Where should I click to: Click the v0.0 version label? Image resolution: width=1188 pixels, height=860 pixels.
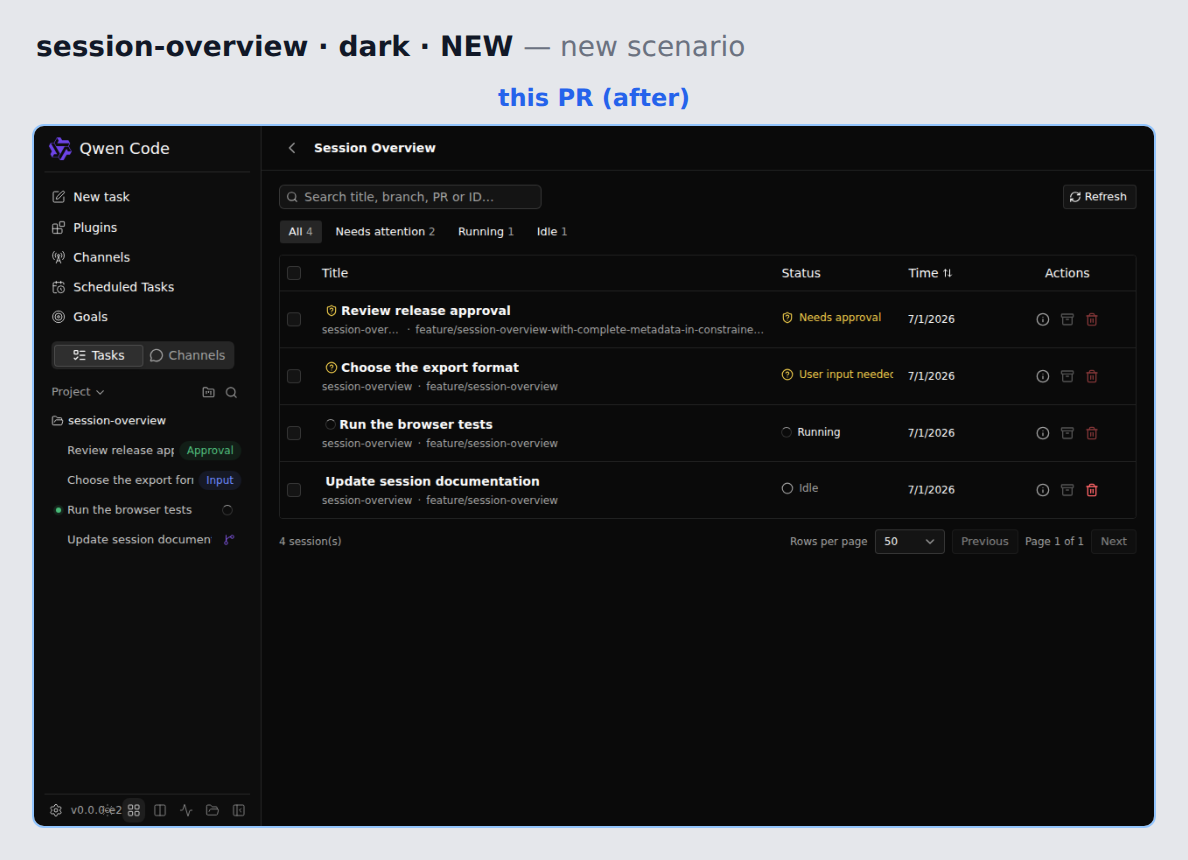click(x=95, y=811)
